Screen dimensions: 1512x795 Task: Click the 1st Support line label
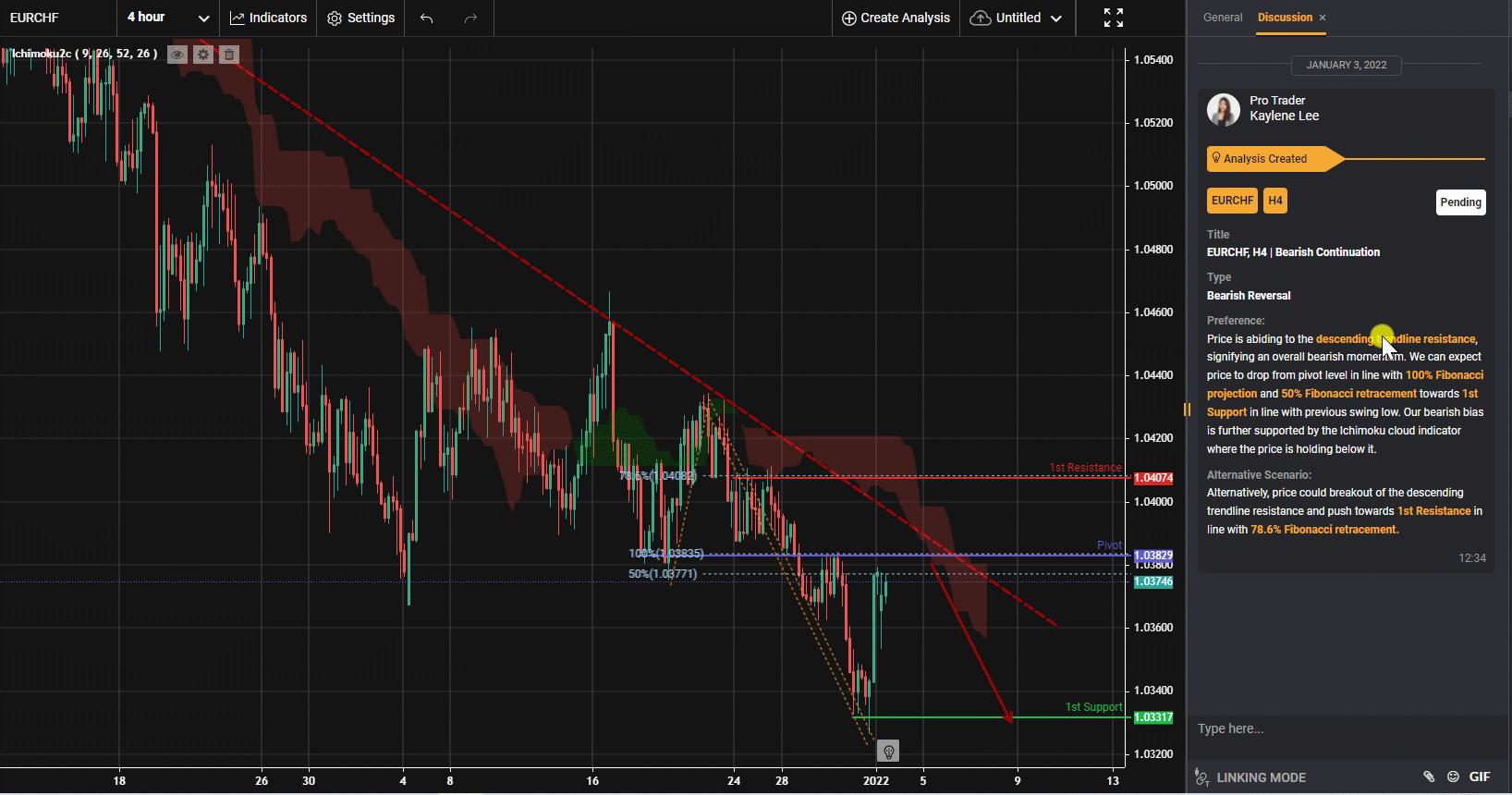(1093, 707)
